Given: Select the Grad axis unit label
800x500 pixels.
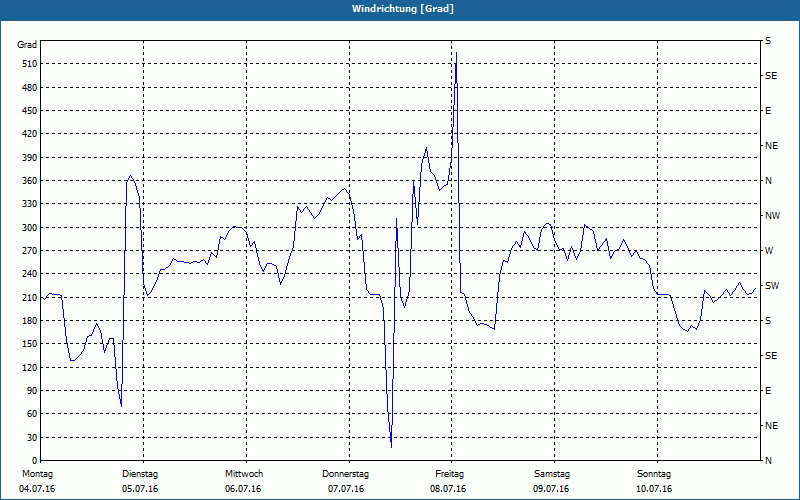Looking at the screenshot, I should point(27,45).
